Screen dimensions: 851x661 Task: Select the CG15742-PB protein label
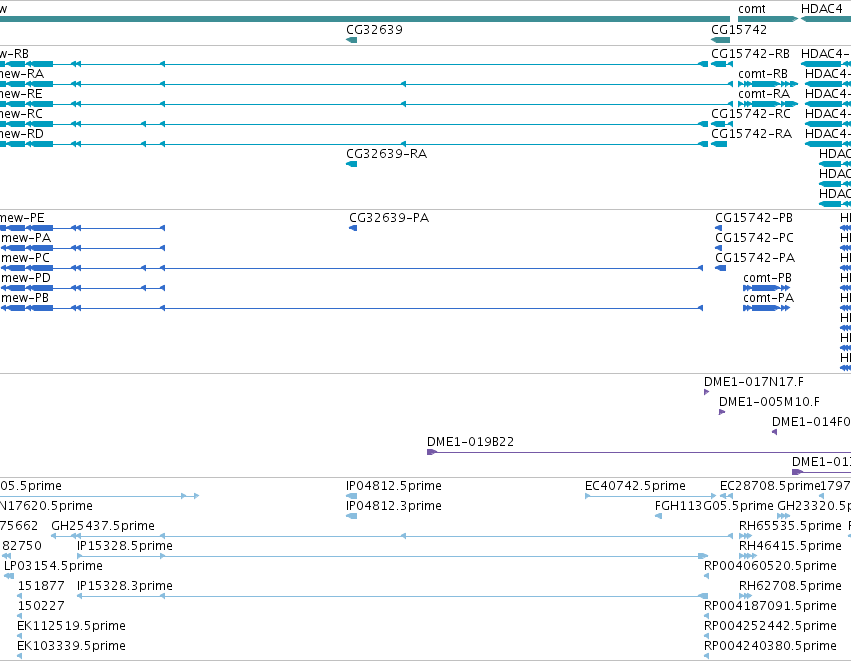[x=754, y=218]
